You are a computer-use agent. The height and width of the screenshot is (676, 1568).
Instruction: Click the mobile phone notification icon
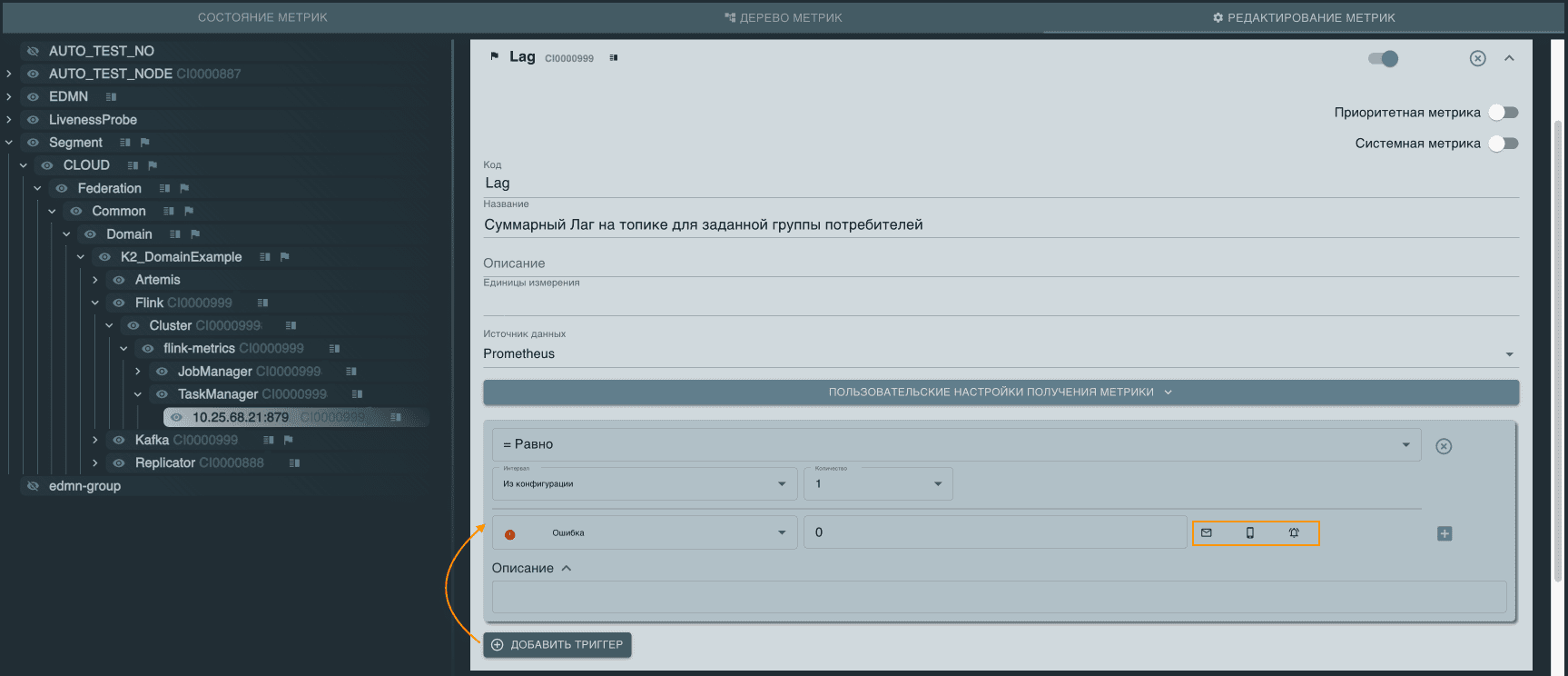point(1249,533)
